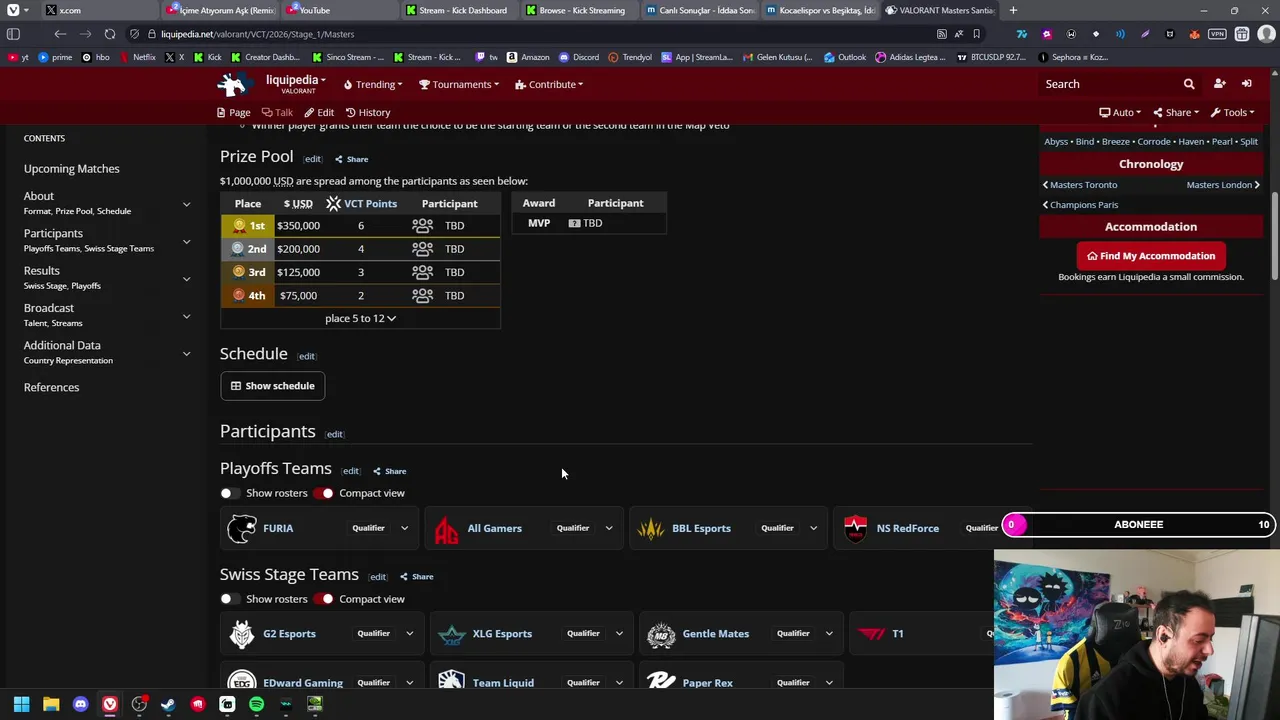This screenshot has width=1280, height=720.
Task: Open the Tournaments menu
Action: [459, 84]
